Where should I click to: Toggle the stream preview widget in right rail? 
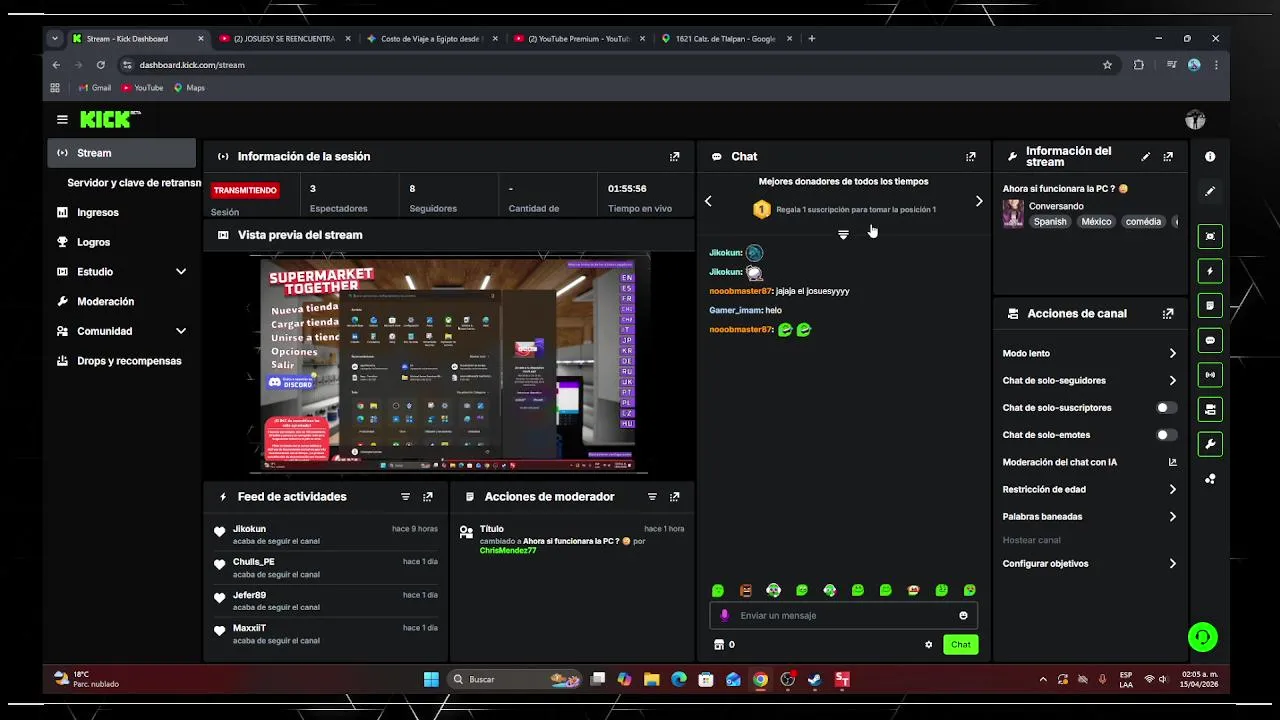[x=1210, y=237]
